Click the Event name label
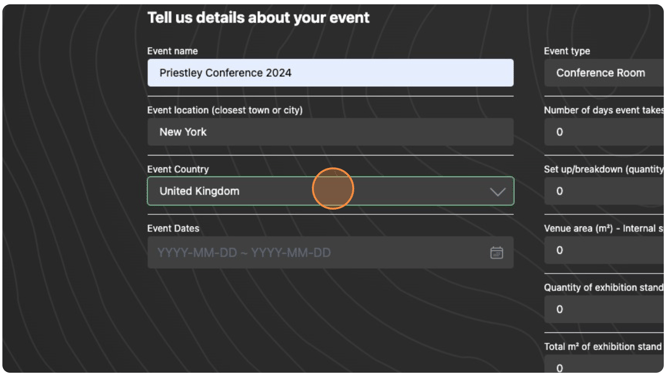The height and width of the screenshot is (378, 670). click(x=172, y=51)
